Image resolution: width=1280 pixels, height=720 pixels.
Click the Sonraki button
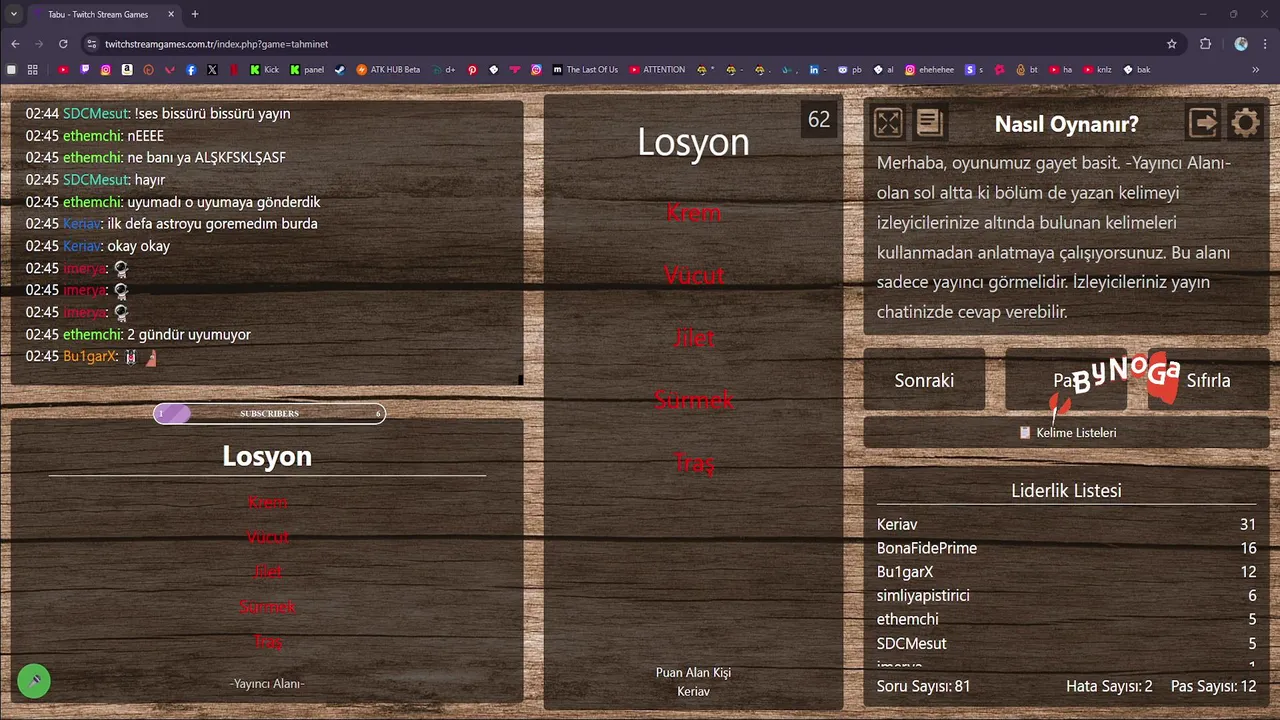[924, 380]
